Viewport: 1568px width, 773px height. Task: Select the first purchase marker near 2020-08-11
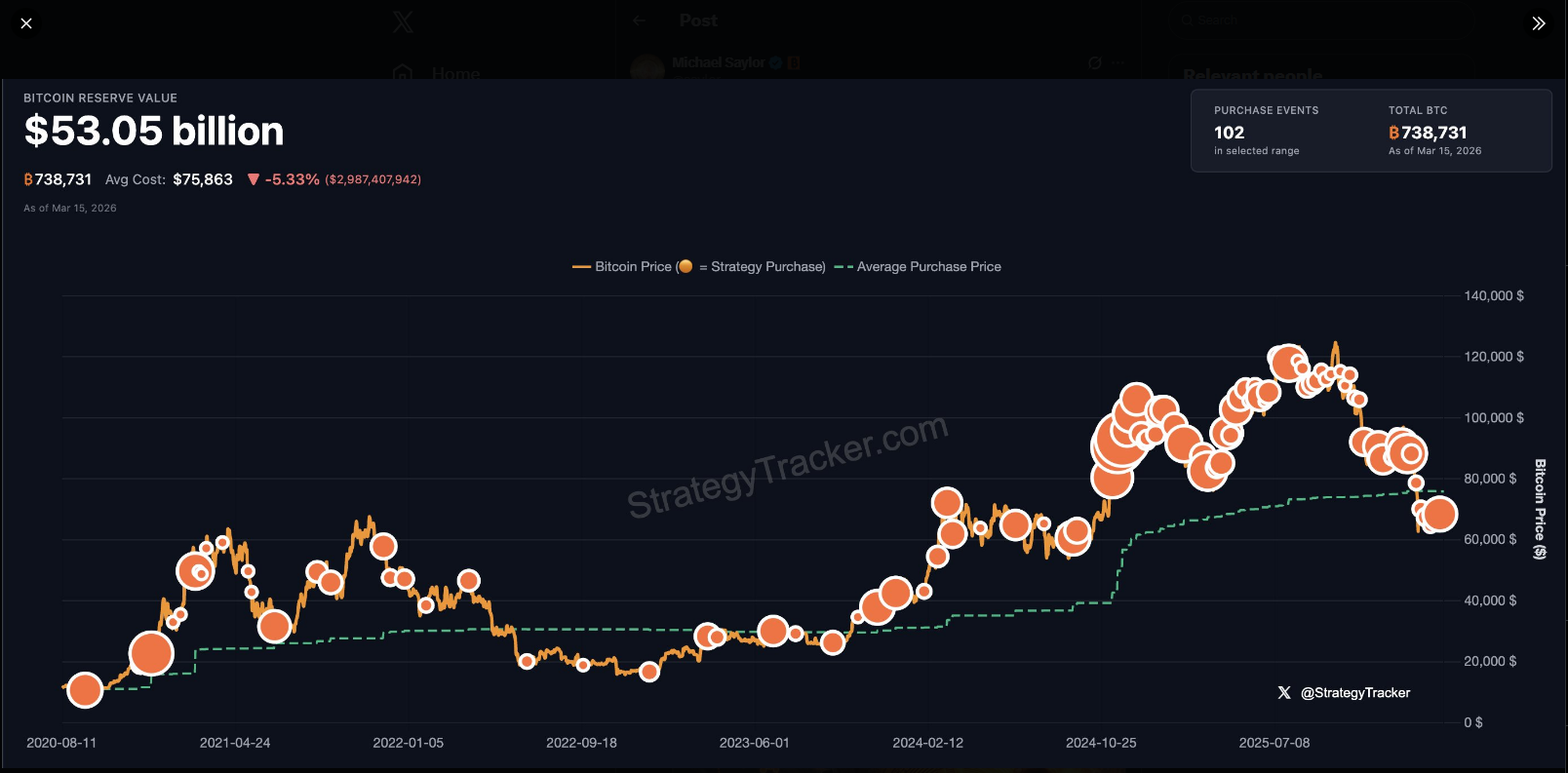point(85,690)
